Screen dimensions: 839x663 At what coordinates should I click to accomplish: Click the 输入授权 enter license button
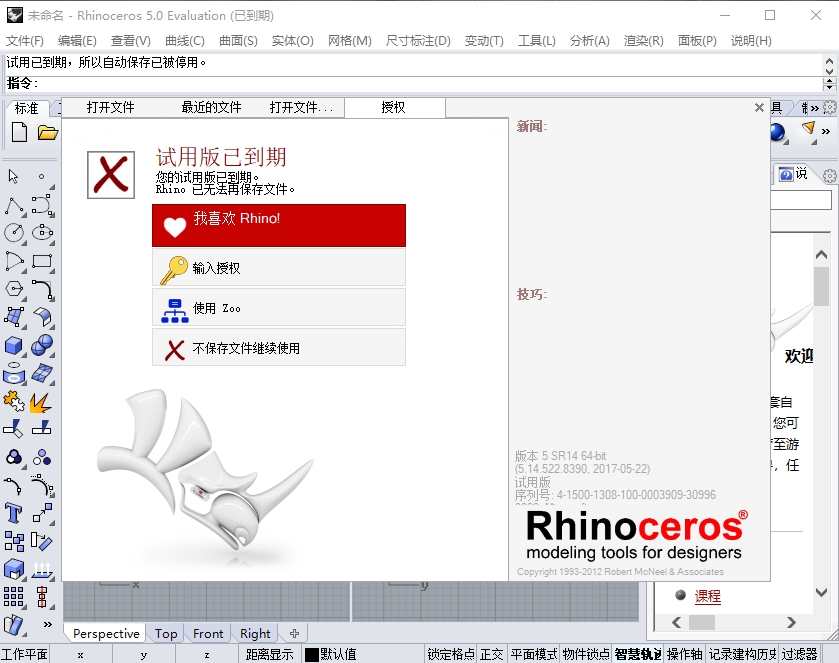tap(279, 268)
